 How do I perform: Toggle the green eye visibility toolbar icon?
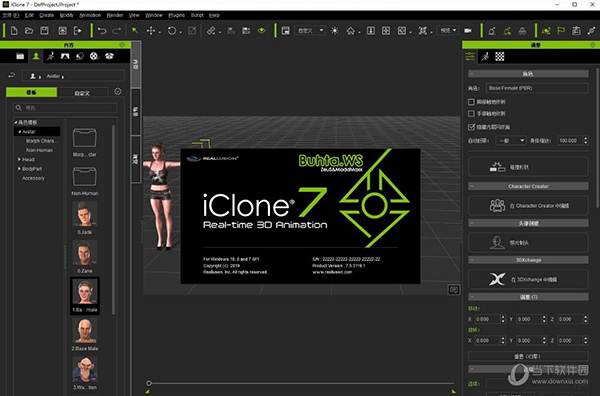pyautogui.click(x=262, y=31)
